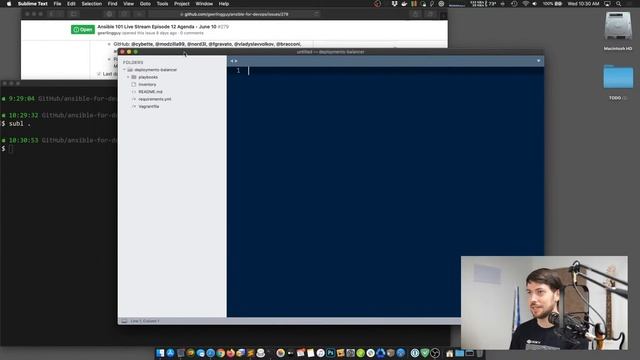
Task: Open the Project menu
Action: (182, 4)
